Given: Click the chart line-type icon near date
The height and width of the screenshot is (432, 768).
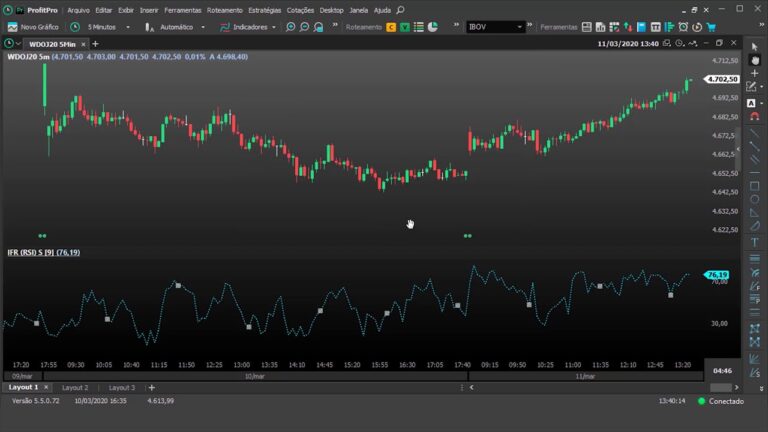Looking at the screenshot, I should [x=693, y=44].
